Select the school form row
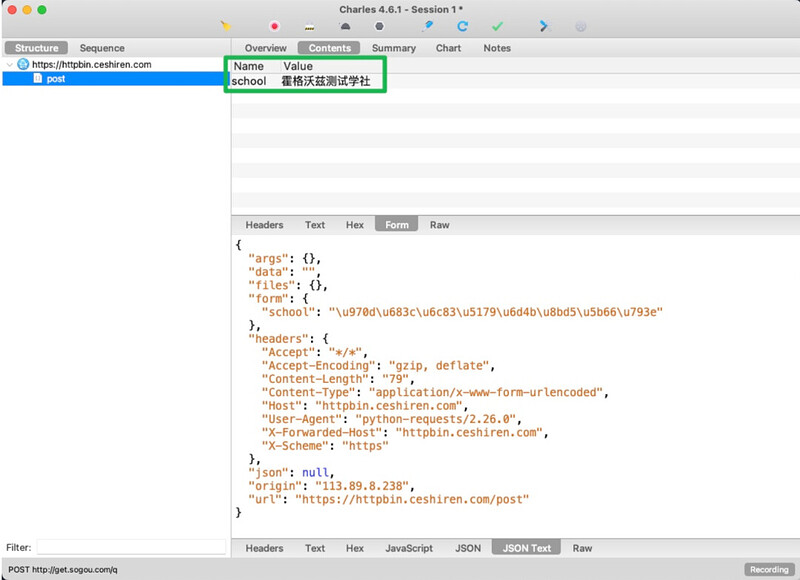Viewport: 800px width, 580px height. click(x=515, y=81)
